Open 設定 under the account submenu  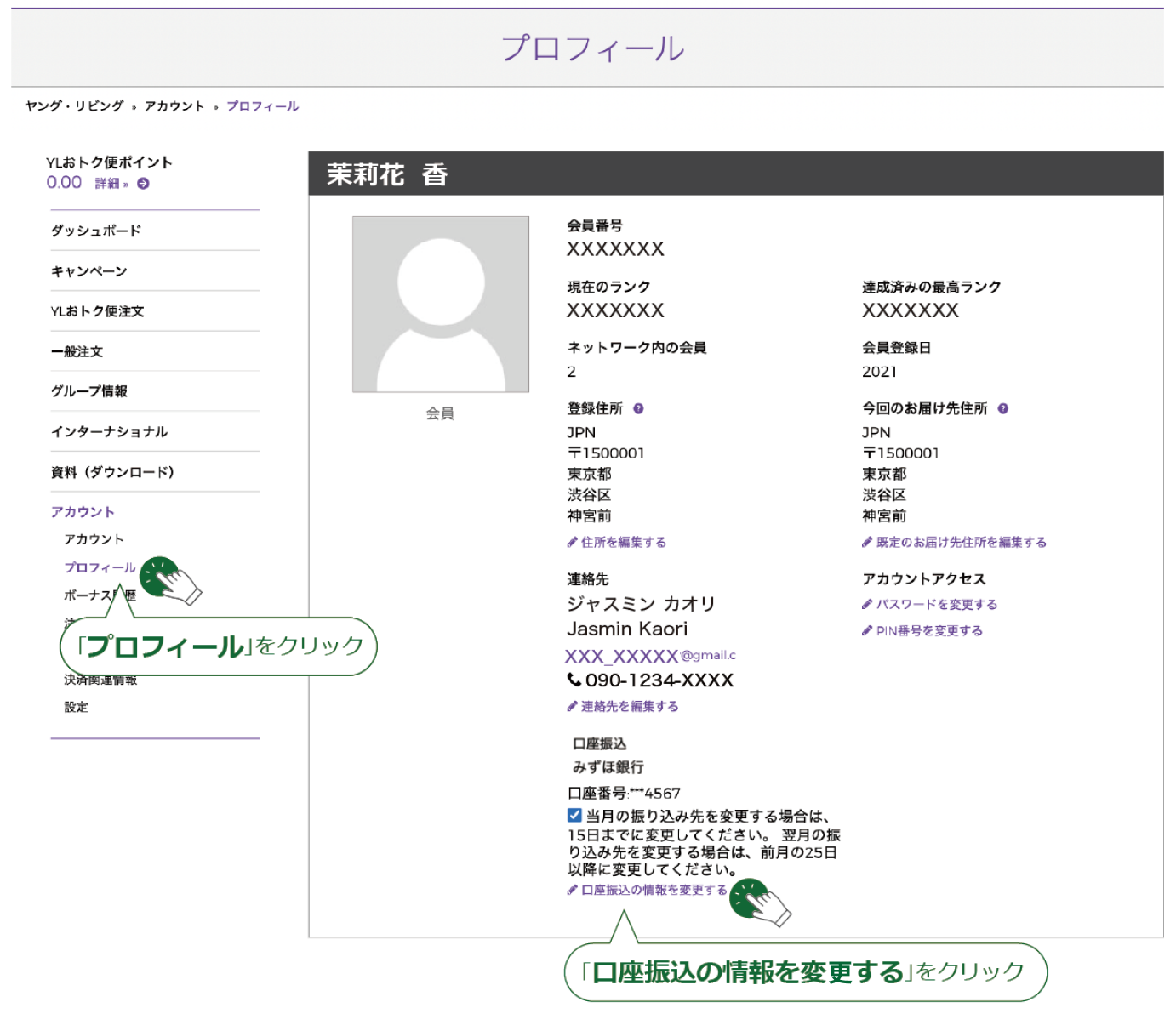pyautogui.click(x=76, y=707)
